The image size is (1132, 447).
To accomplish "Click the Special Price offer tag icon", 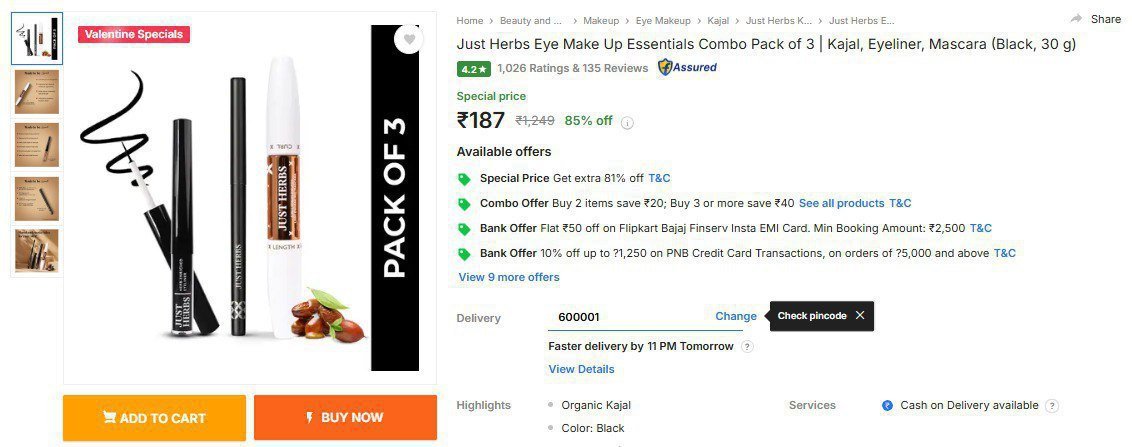I will tap(464, 179).
